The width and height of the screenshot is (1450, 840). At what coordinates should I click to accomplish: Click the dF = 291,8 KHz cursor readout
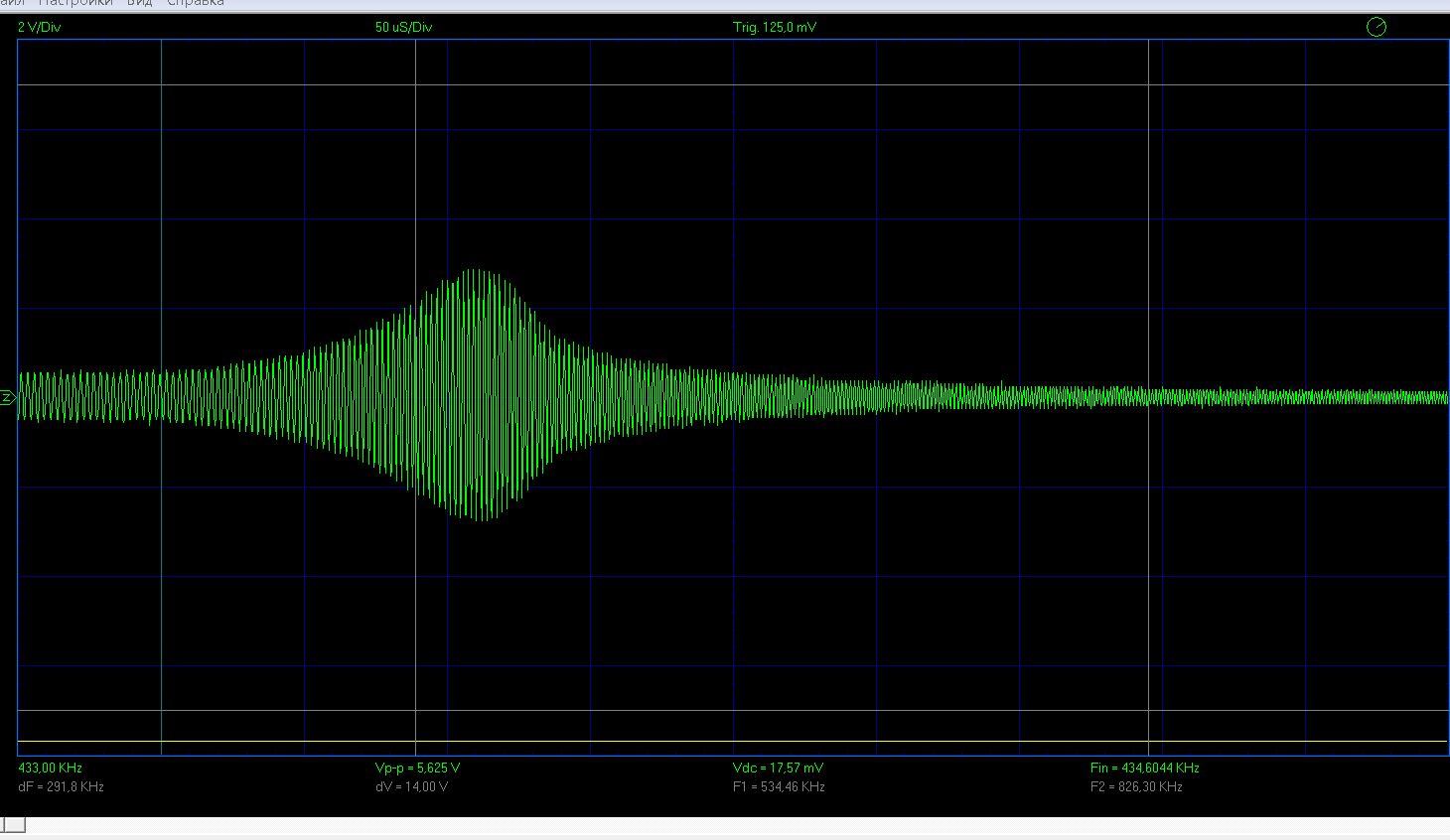[x=61, y=786]
